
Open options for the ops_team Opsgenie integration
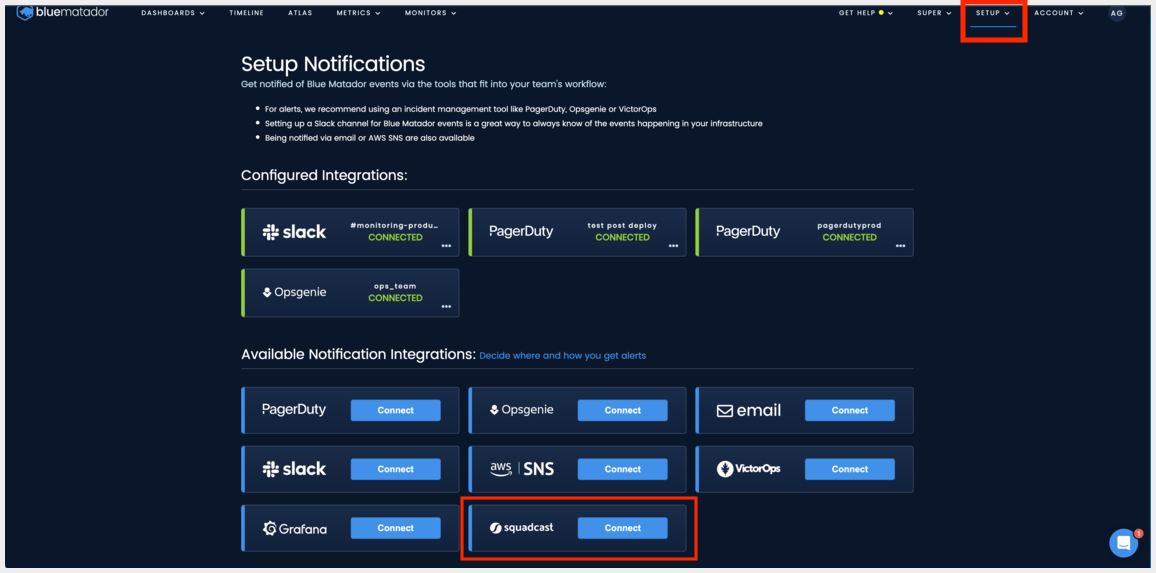[x=446, y=307]
